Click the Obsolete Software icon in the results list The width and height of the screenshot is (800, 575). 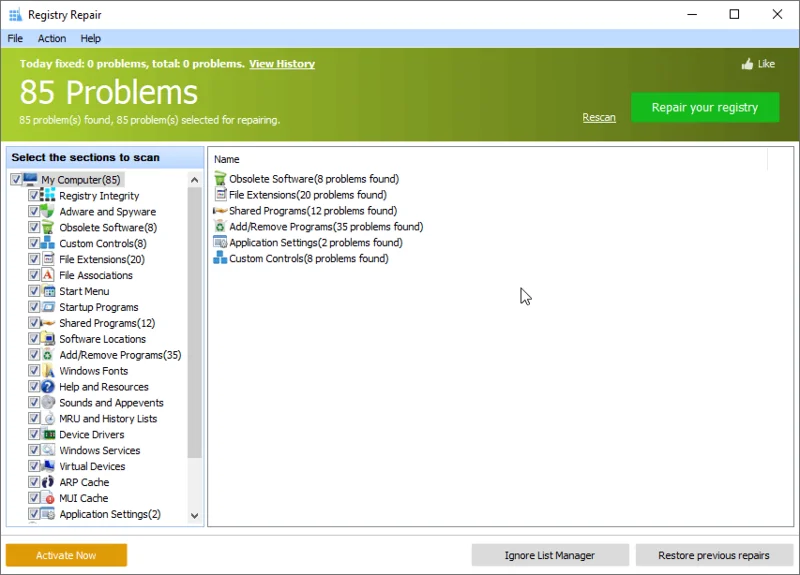click(220, 179)
